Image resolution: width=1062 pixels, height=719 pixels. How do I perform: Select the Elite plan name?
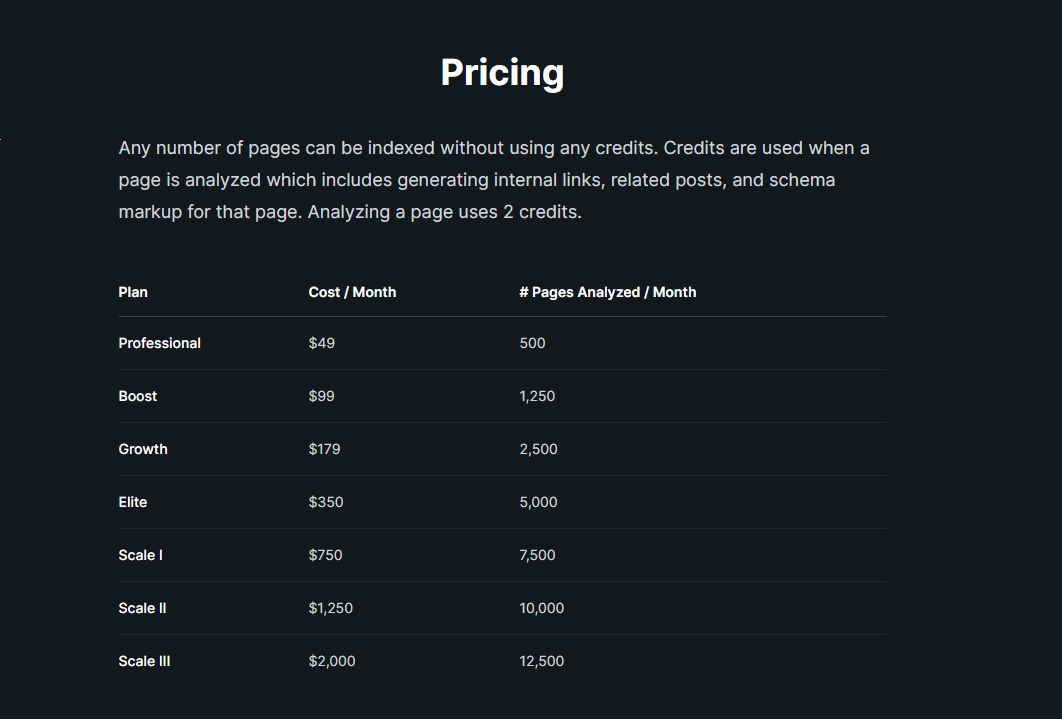click(133, 502)
